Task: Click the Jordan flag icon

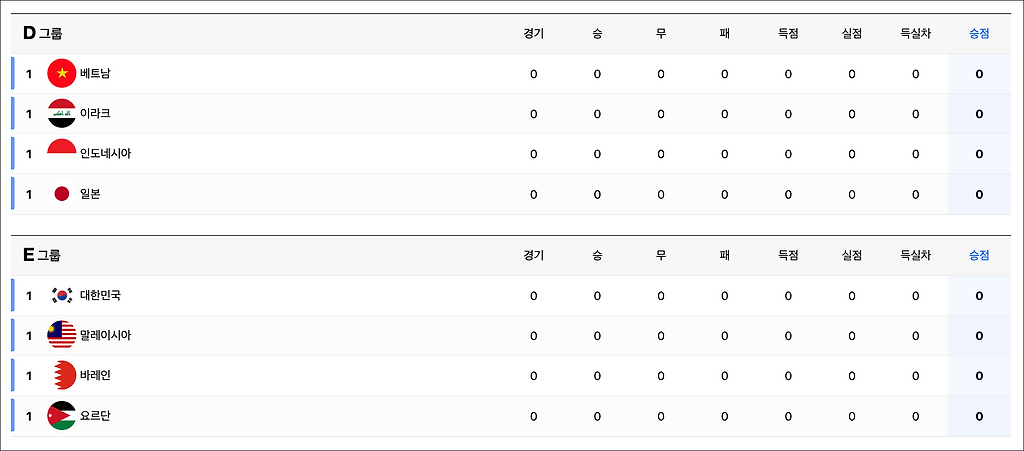Action: pyautogui.click(x=62, y=416)
